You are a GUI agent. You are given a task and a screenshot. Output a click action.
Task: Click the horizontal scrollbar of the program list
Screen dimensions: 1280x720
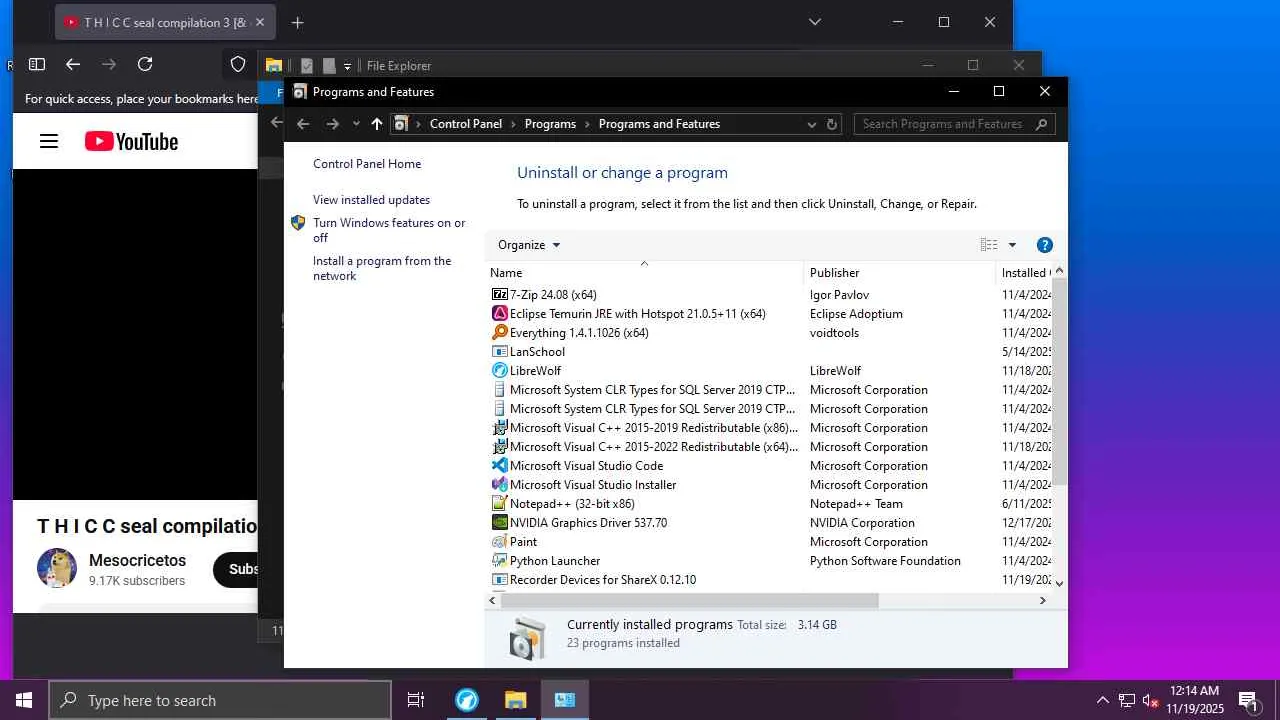pos(690,601)
